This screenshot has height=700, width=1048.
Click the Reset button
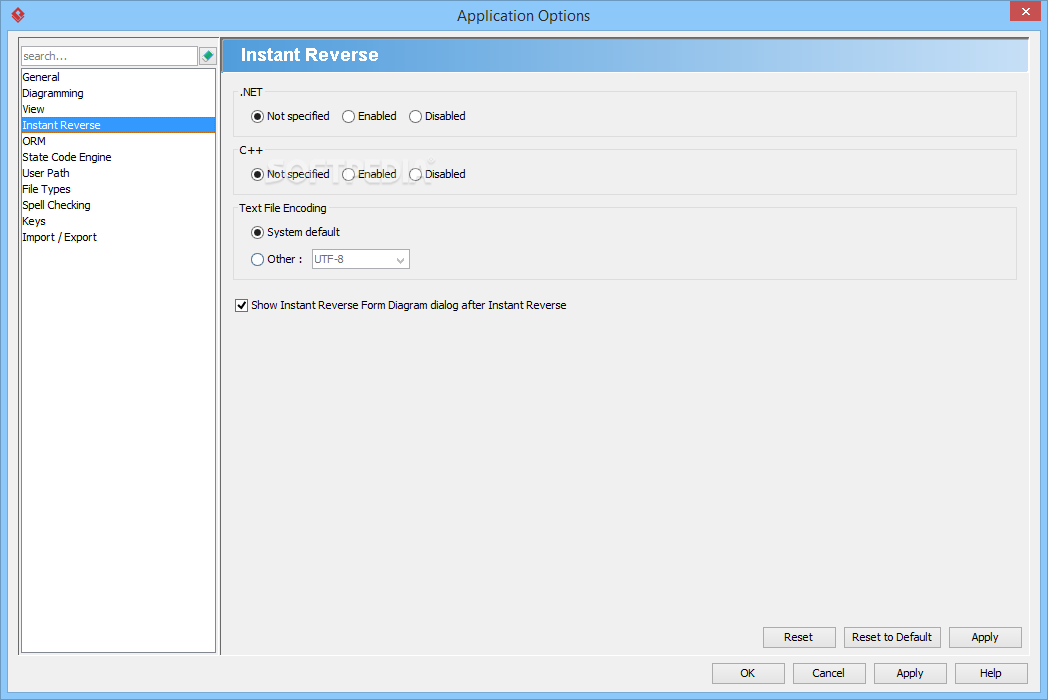[799, 637]
